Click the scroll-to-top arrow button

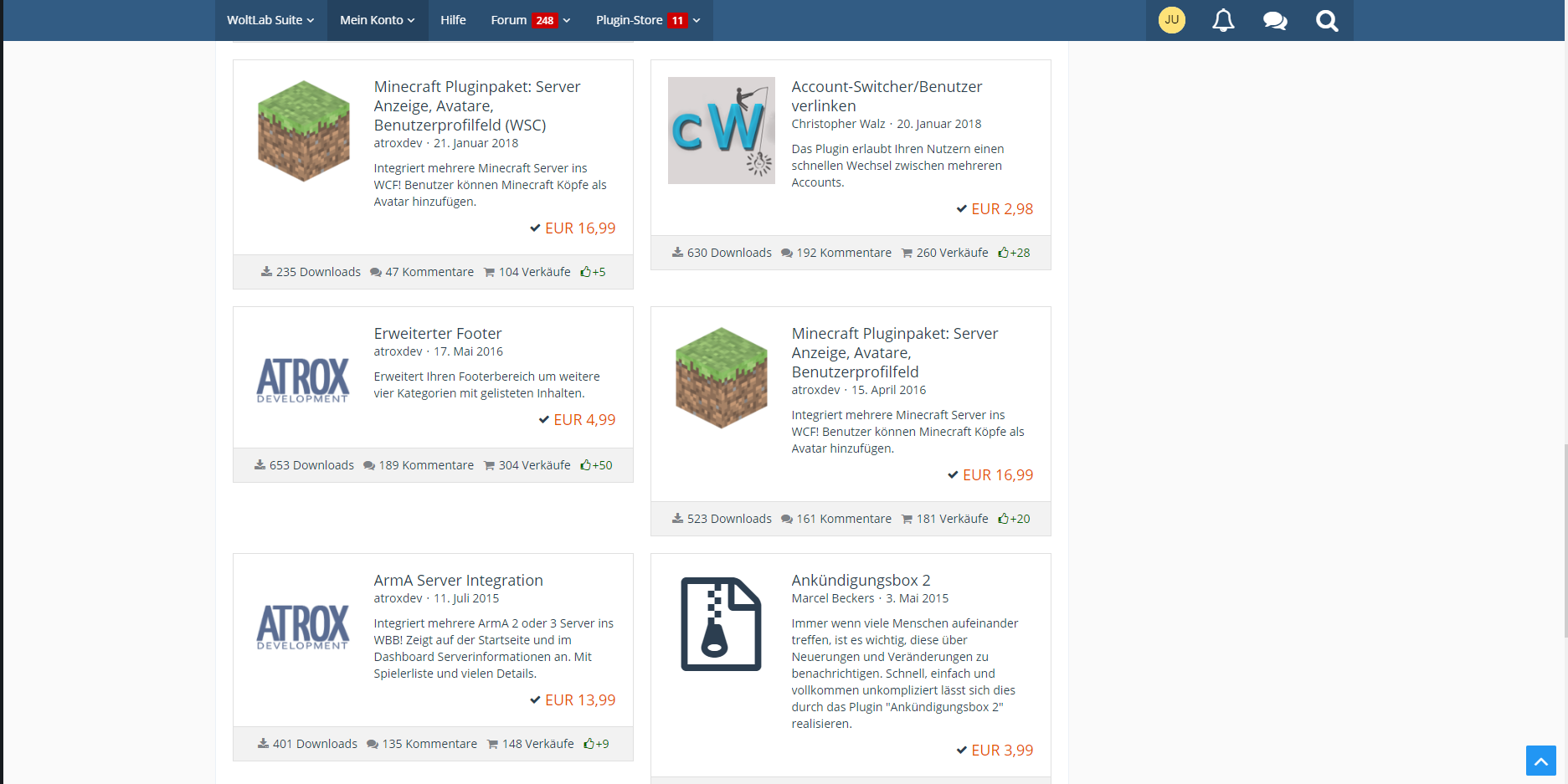(1540, 761)
